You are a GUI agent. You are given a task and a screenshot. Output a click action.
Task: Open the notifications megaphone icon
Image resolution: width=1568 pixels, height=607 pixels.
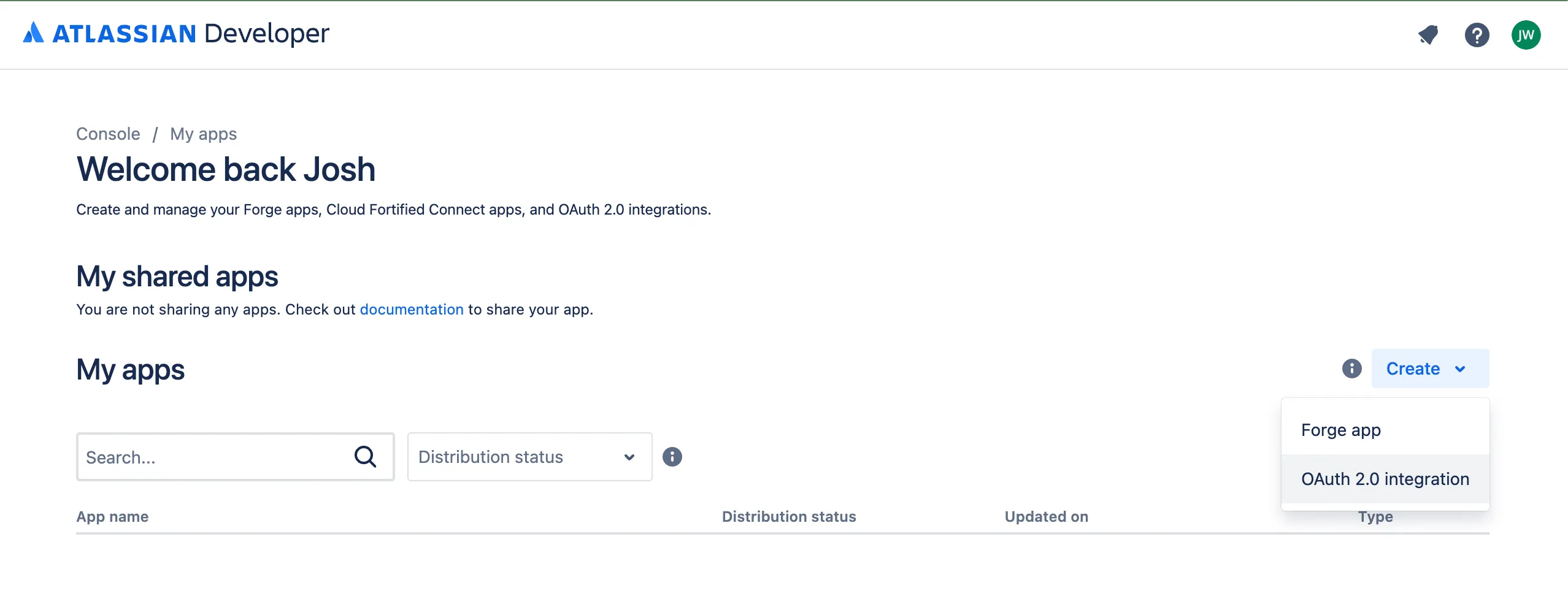coord(1428,35)
